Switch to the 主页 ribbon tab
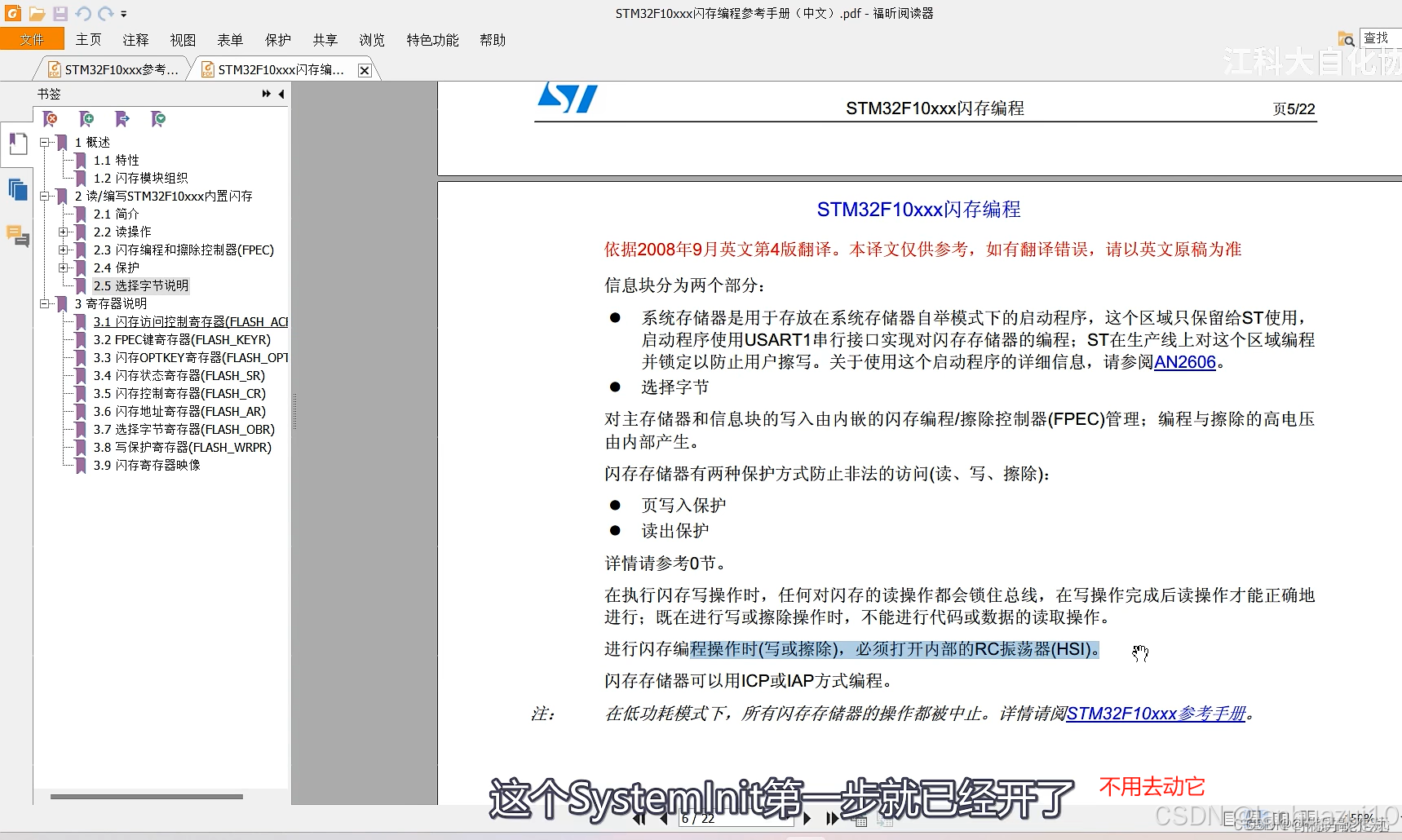Viewport: 1402px width, 840px height. click(x=88, y=40)
